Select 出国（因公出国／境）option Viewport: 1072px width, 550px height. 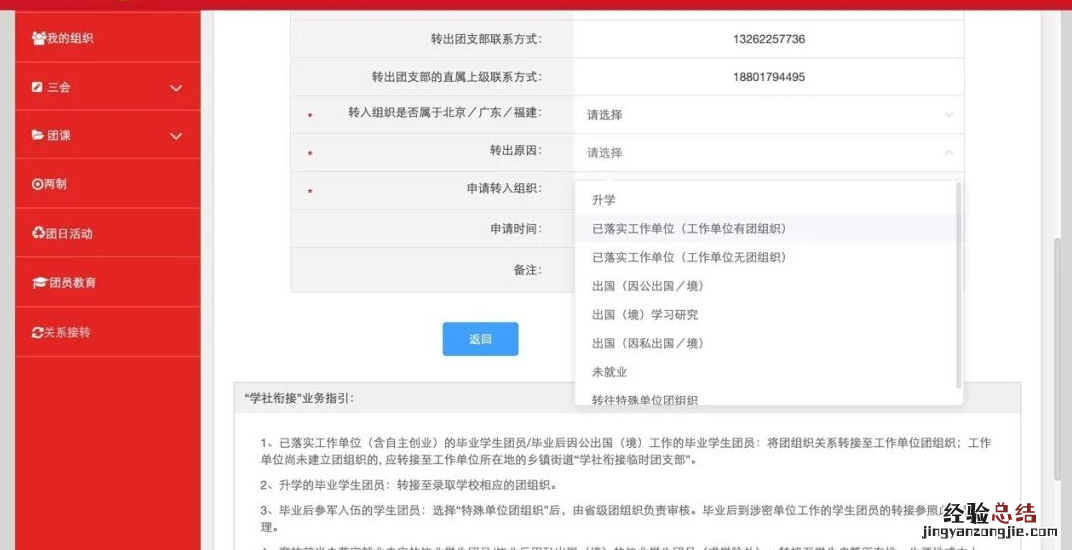pos(648,286)
